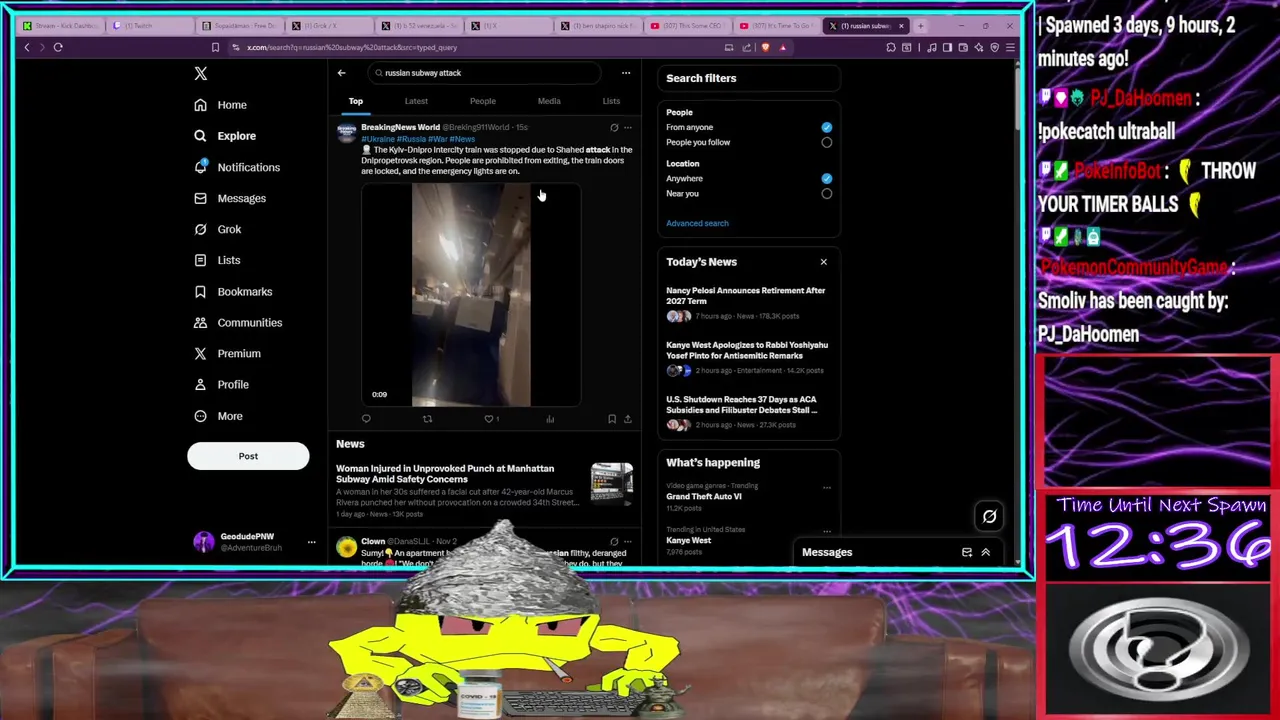Open Nancy Pelosi retirement news story
The width and height of the screenshot is (1280, 720).
click(746, 296)
